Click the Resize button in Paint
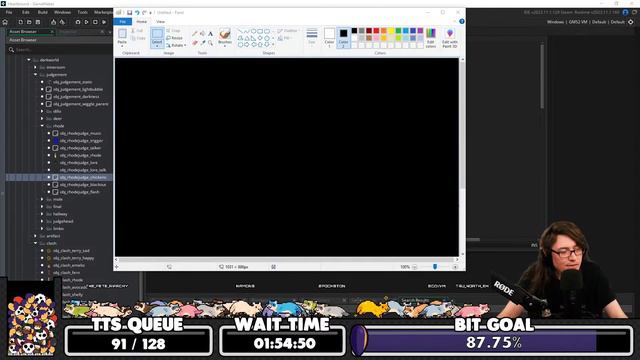Viewport: 640px width, 360px height. [x=175, y=38]
